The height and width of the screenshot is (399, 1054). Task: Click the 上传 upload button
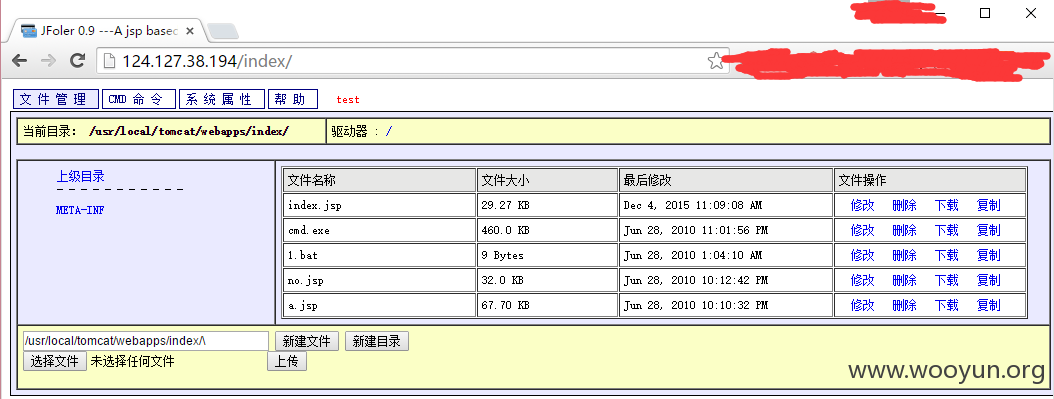pos(287,361)
